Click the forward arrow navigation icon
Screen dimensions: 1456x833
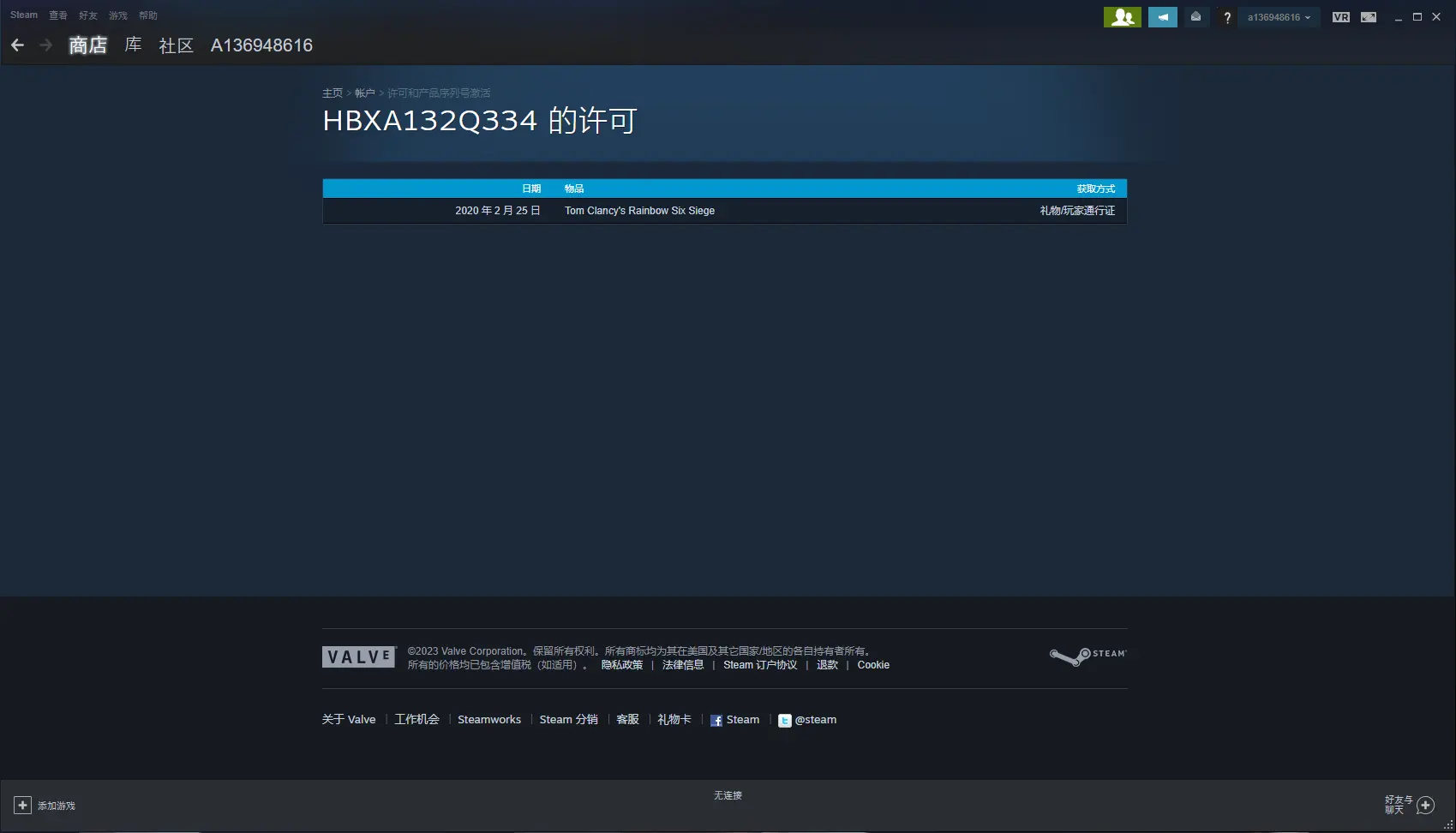tap(46, 45)
